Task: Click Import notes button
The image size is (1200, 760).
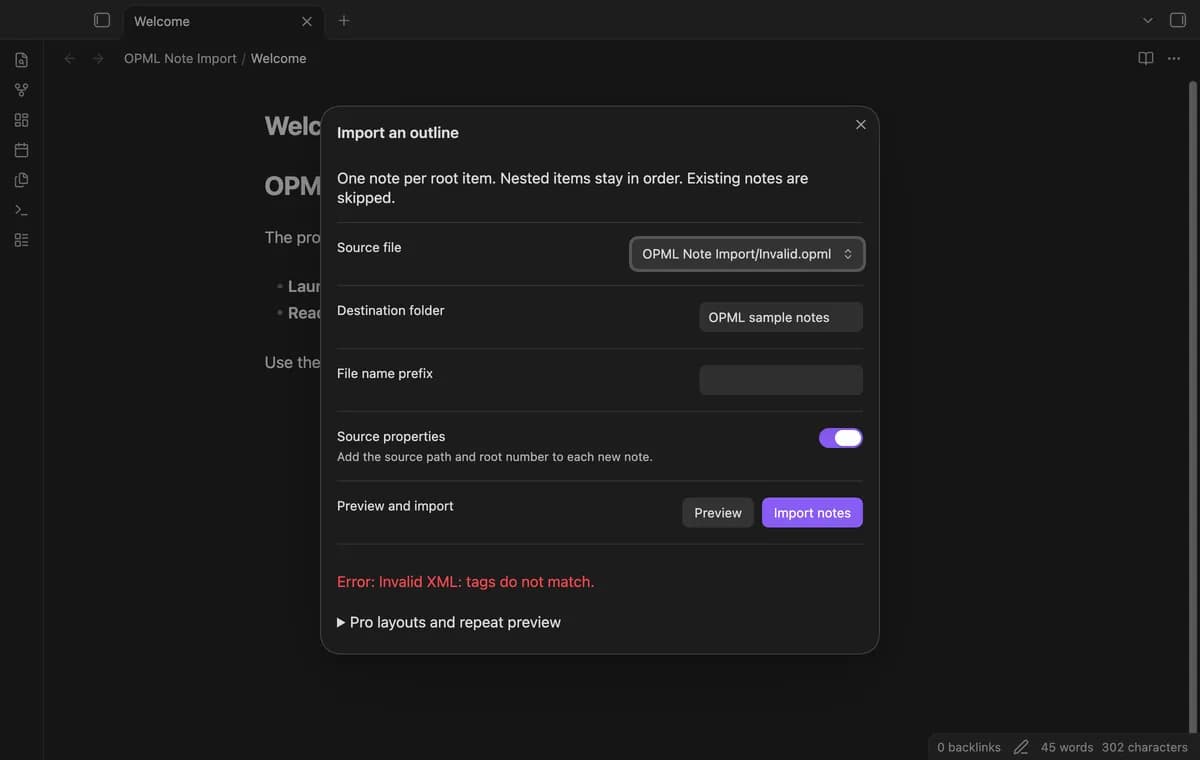Action: [812, 512]
